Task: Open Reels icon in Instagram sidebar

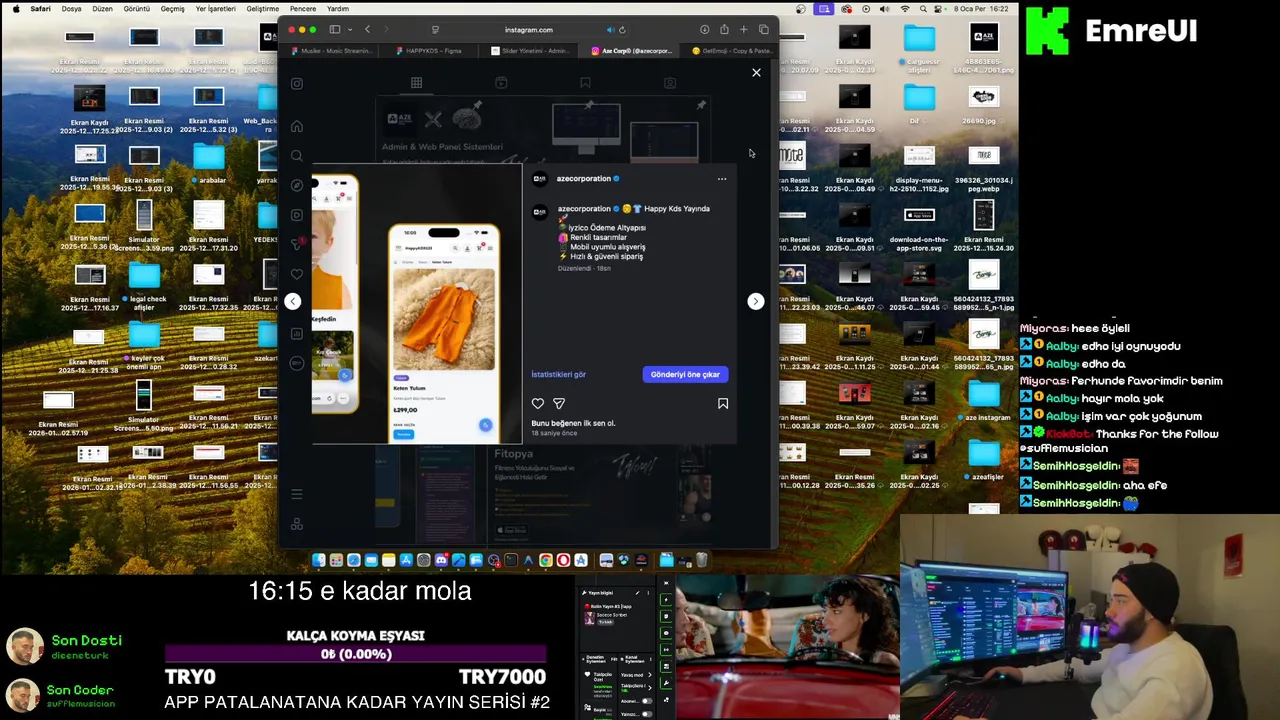Action: tap(297, 215)
